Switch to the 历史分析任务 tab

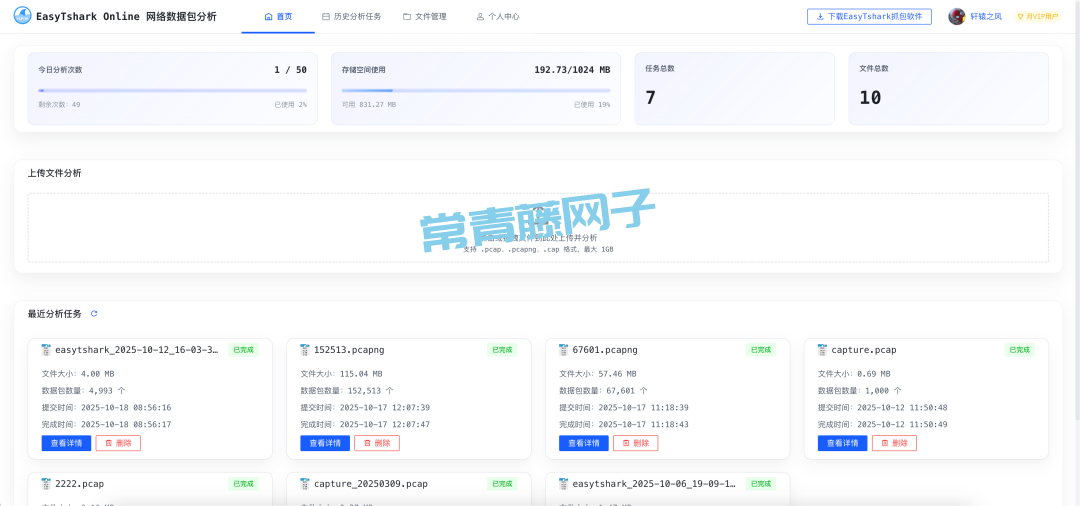tap(351, 17)
